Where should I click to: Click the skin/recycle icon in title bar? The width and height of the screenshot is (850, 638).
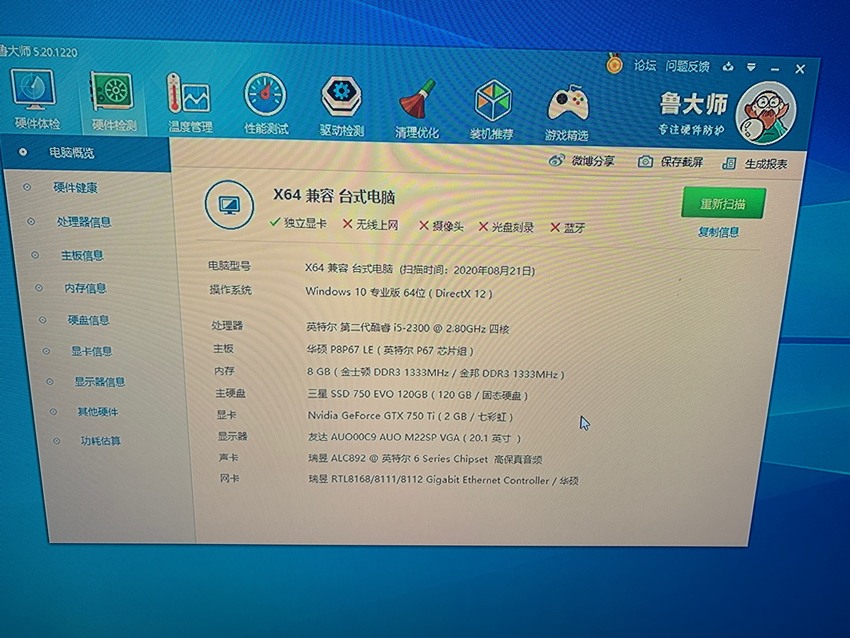coord(728,67)
